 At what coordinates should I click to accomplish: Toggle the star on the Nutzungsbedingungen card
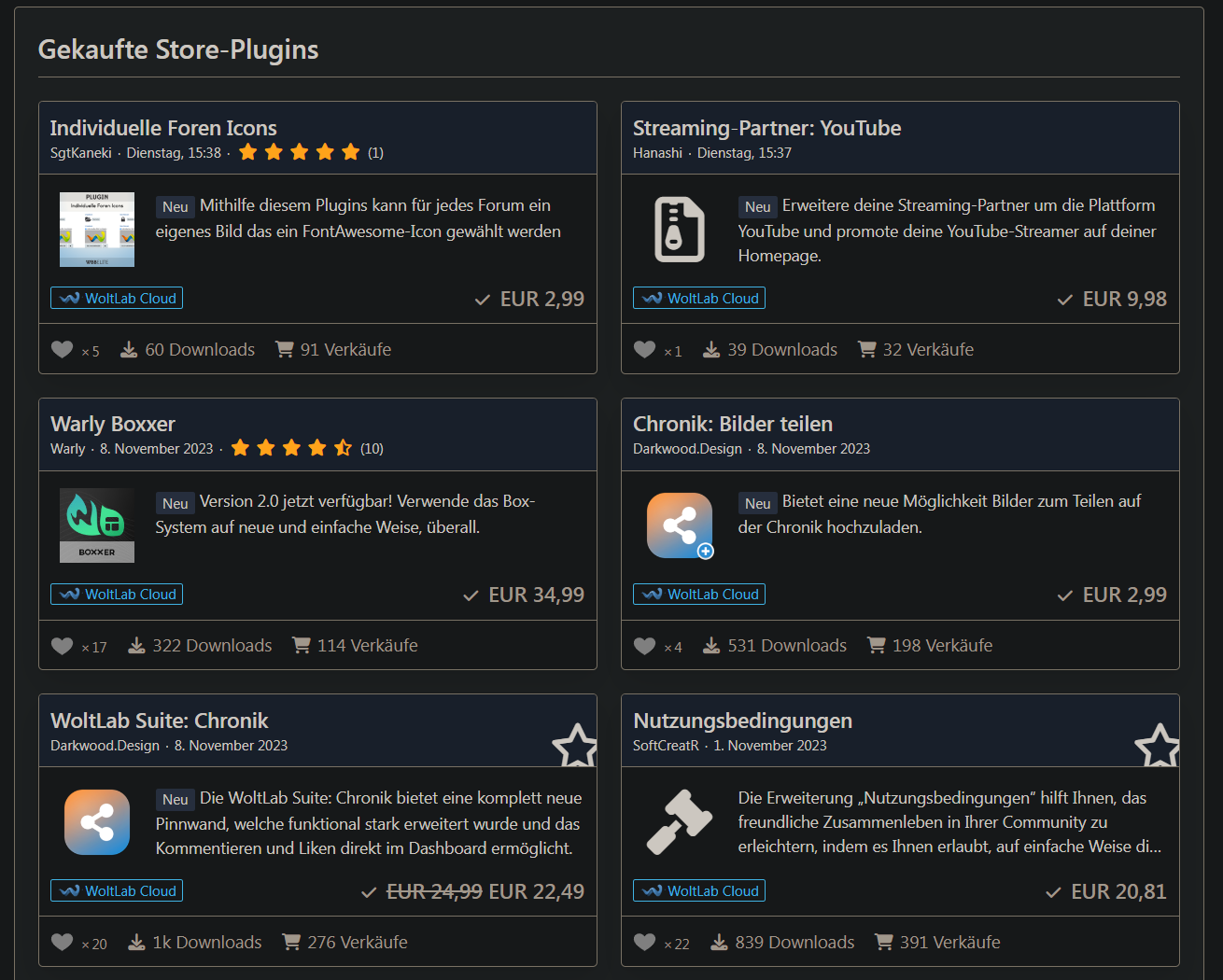1157,746
